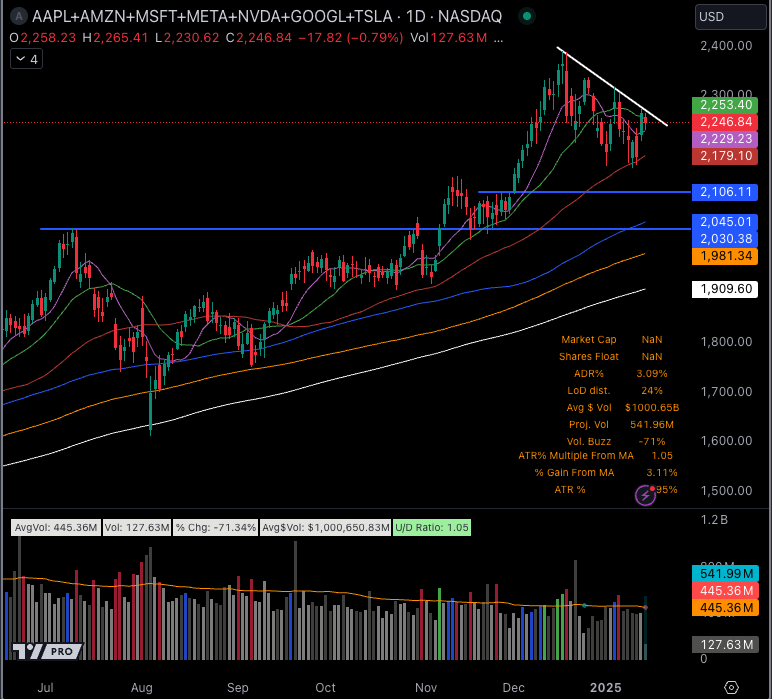Click the high value H2,265.41 in header
Viewport: 772px width, 699px height.
(x=116, y=38)
